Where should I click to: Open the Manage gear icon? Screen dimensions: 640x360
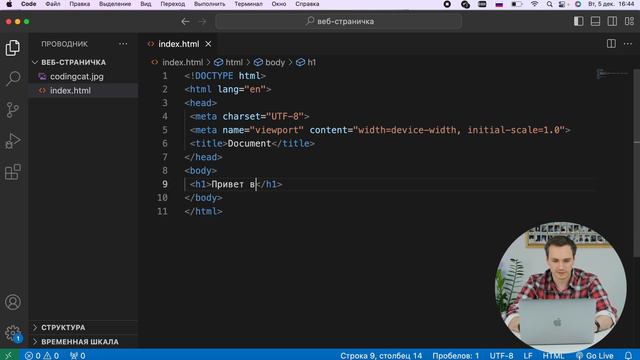click(x=13, y=333)
